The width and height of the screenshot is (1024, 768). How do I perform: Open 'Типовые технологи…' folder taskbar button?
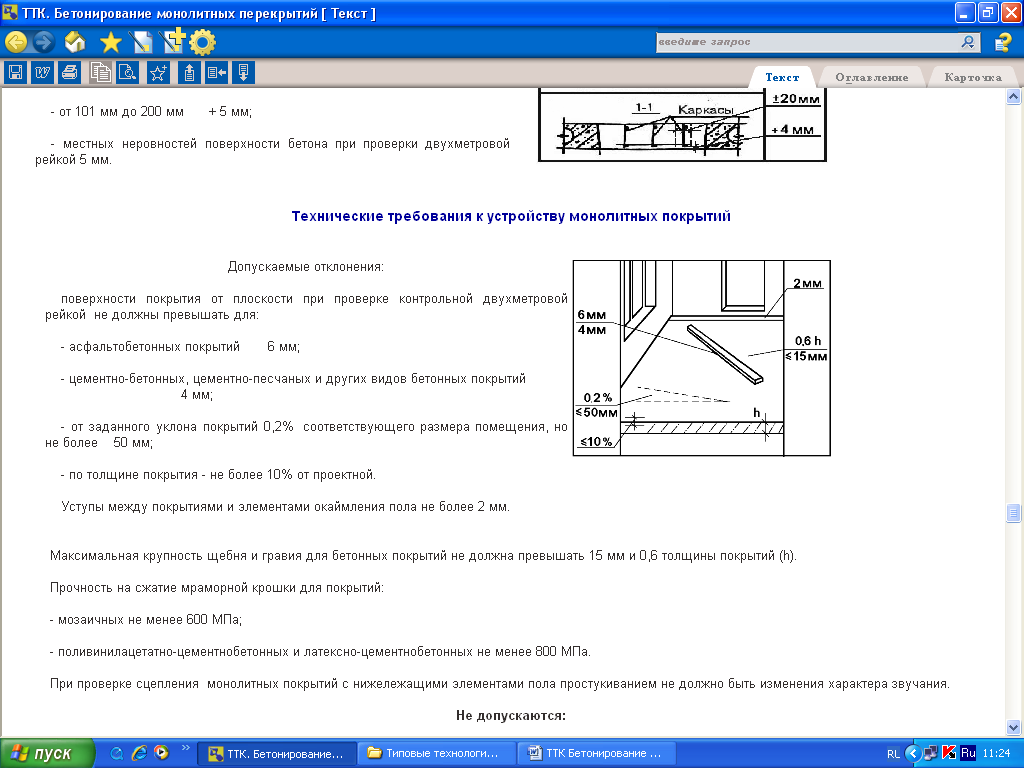click(x=436, y=754)
